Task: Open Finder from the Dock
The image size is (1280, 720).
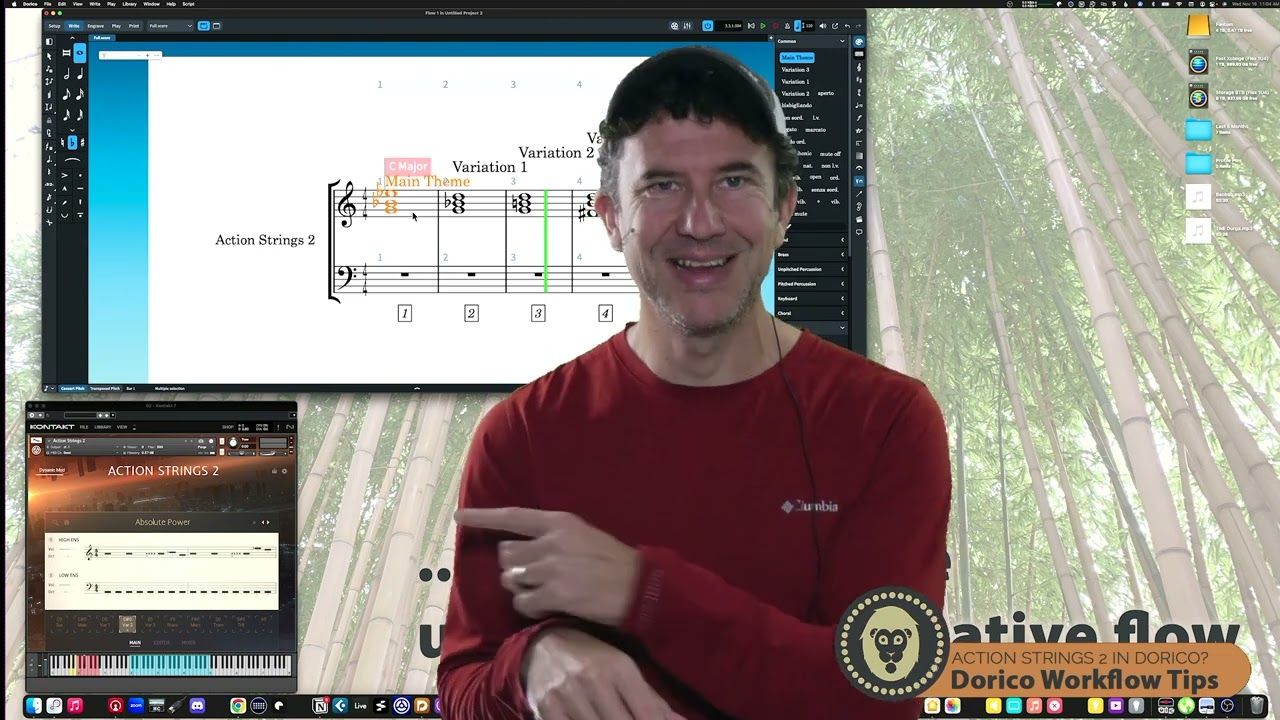Action: (x=34, y=706)
